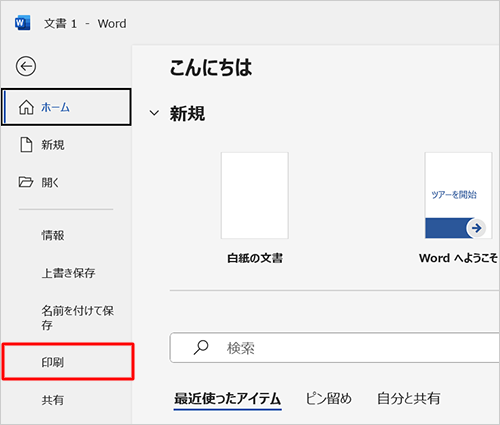This screenshot has width=500, height=425.
Task: Click the house icon beside ホーム
Action: [26, 107]
